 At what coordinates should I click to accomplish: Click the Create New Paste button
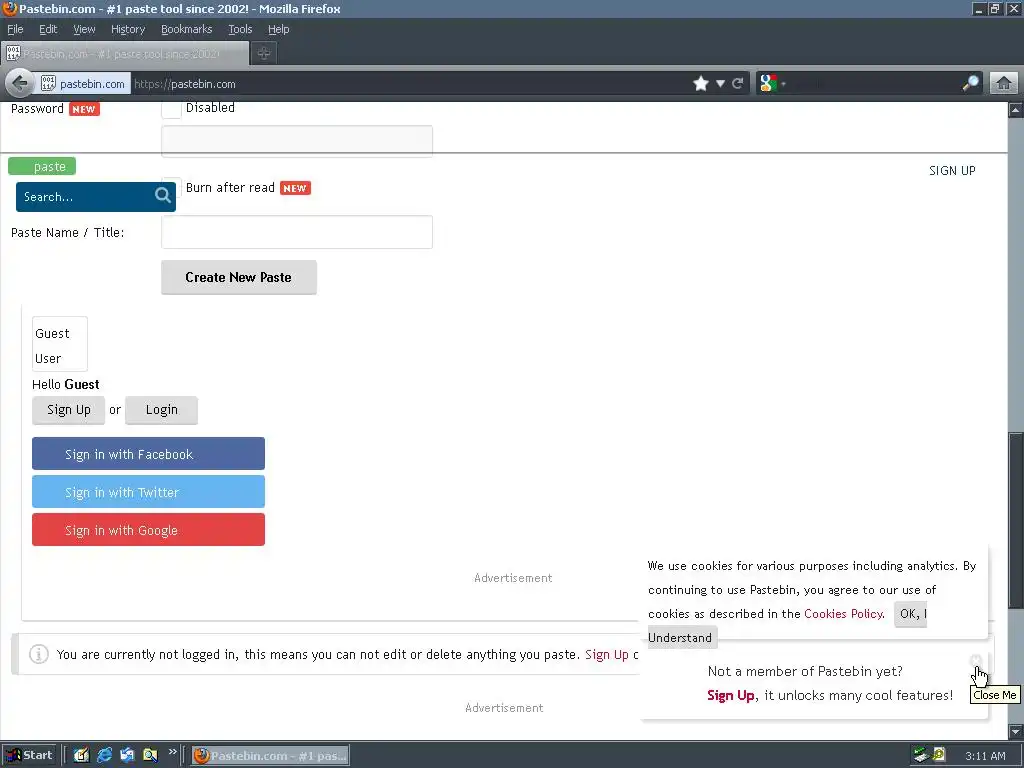click(239, 278)
